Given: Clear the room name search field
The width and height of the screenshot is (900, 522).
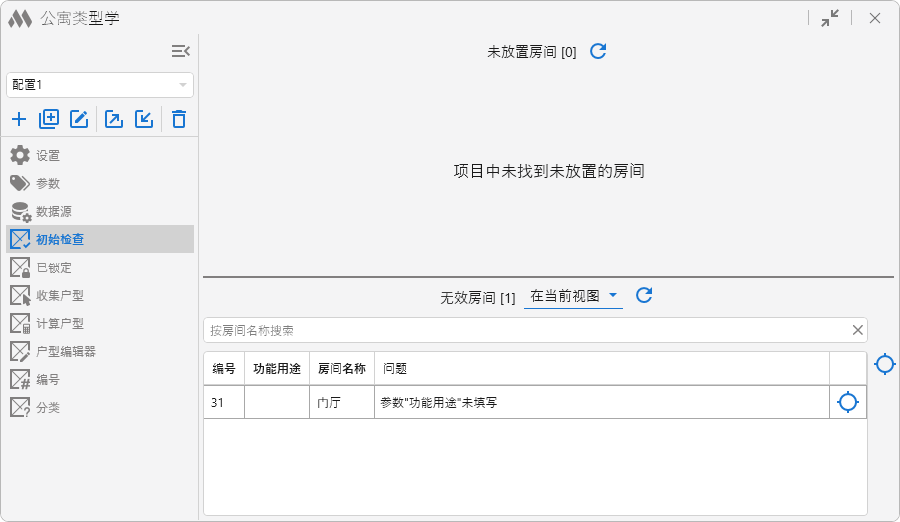Looking at the screenshot, I should [857, 330].
